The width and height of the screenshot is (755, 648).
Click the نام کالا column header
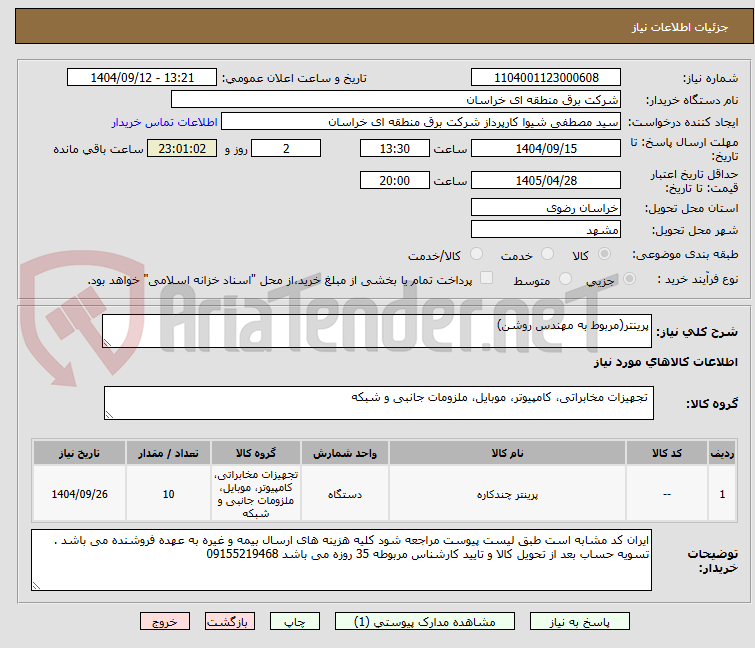[508, 453]
